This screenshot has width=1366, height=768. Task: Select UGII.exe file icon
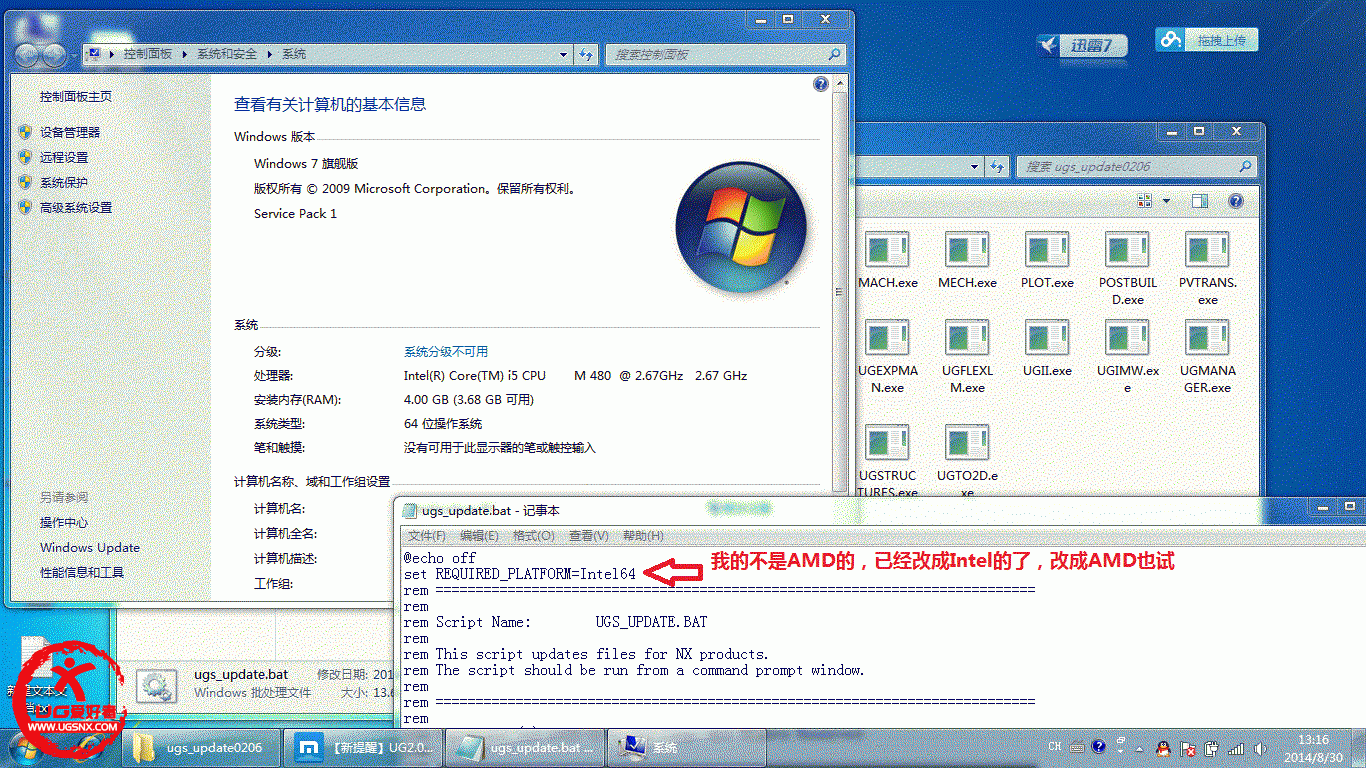(1047, 339)
